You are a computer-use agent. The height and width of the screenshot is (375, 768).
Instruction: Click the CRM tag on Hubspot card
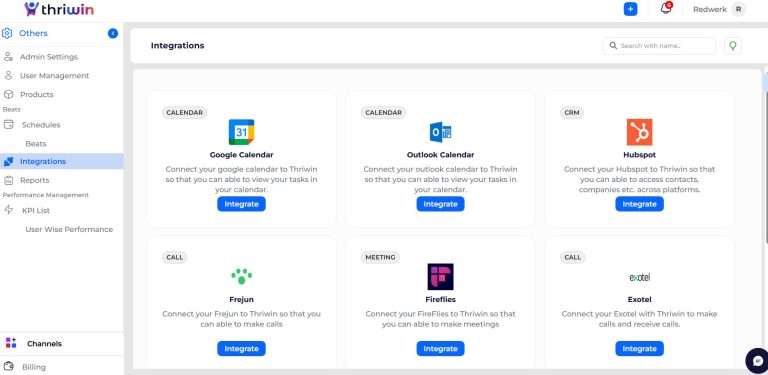click(x=572, y=113)
